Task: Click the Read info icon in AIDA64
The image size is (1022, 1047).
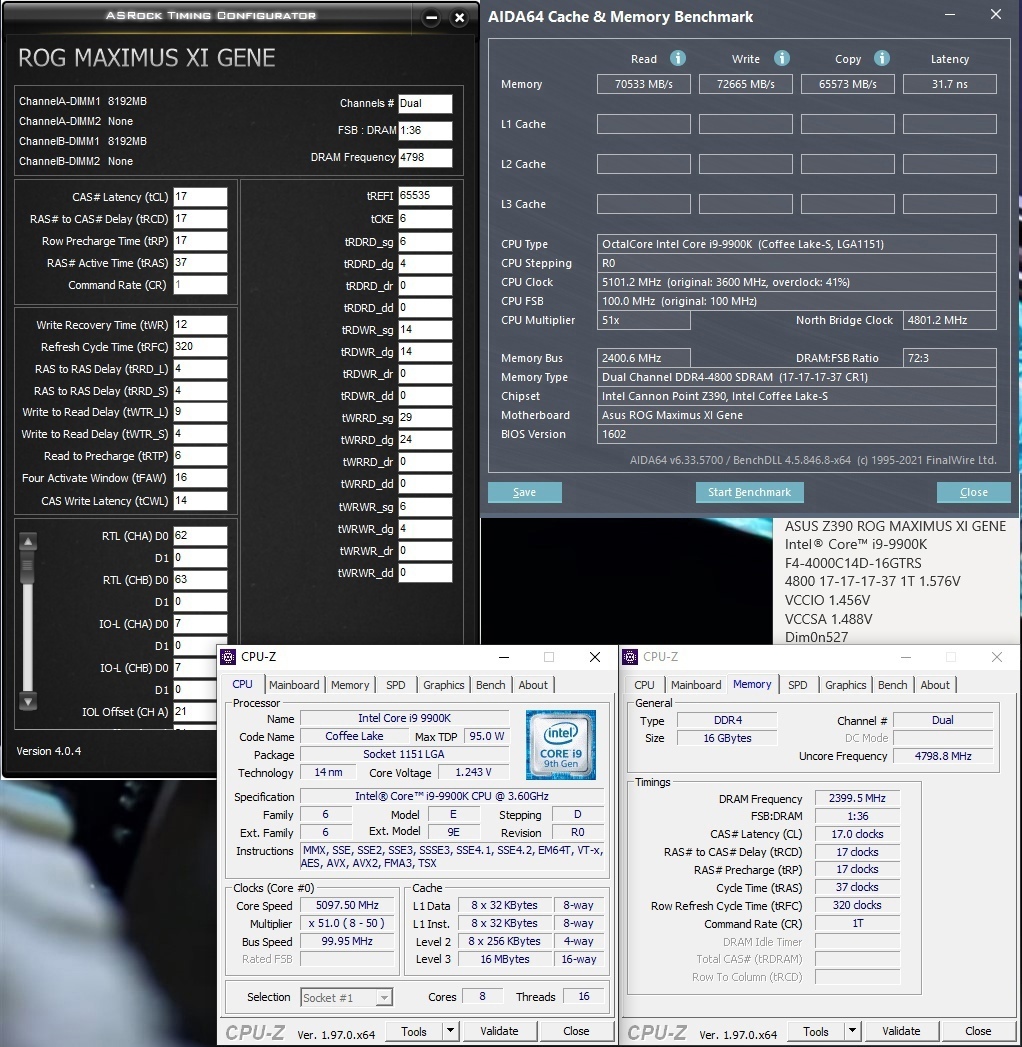Action: [x=678, y=58]
